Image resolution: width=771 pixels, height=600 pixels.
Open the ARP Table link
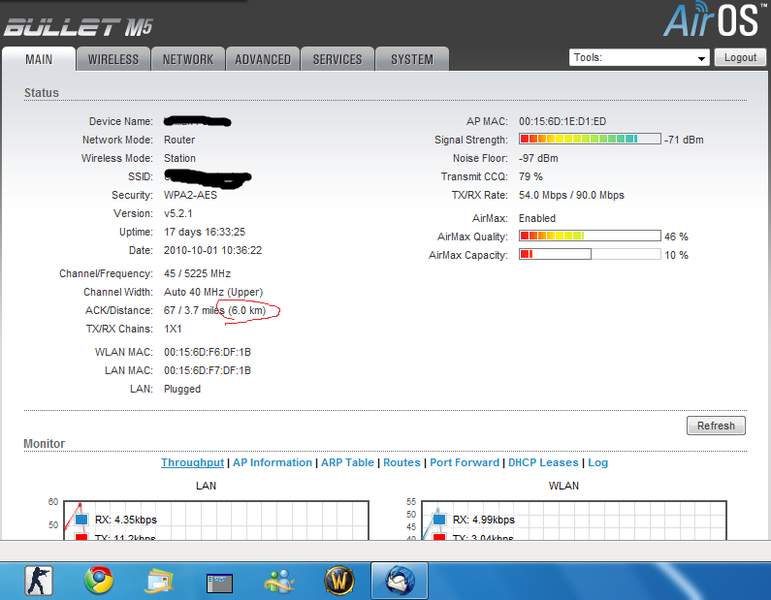(348, 462)
